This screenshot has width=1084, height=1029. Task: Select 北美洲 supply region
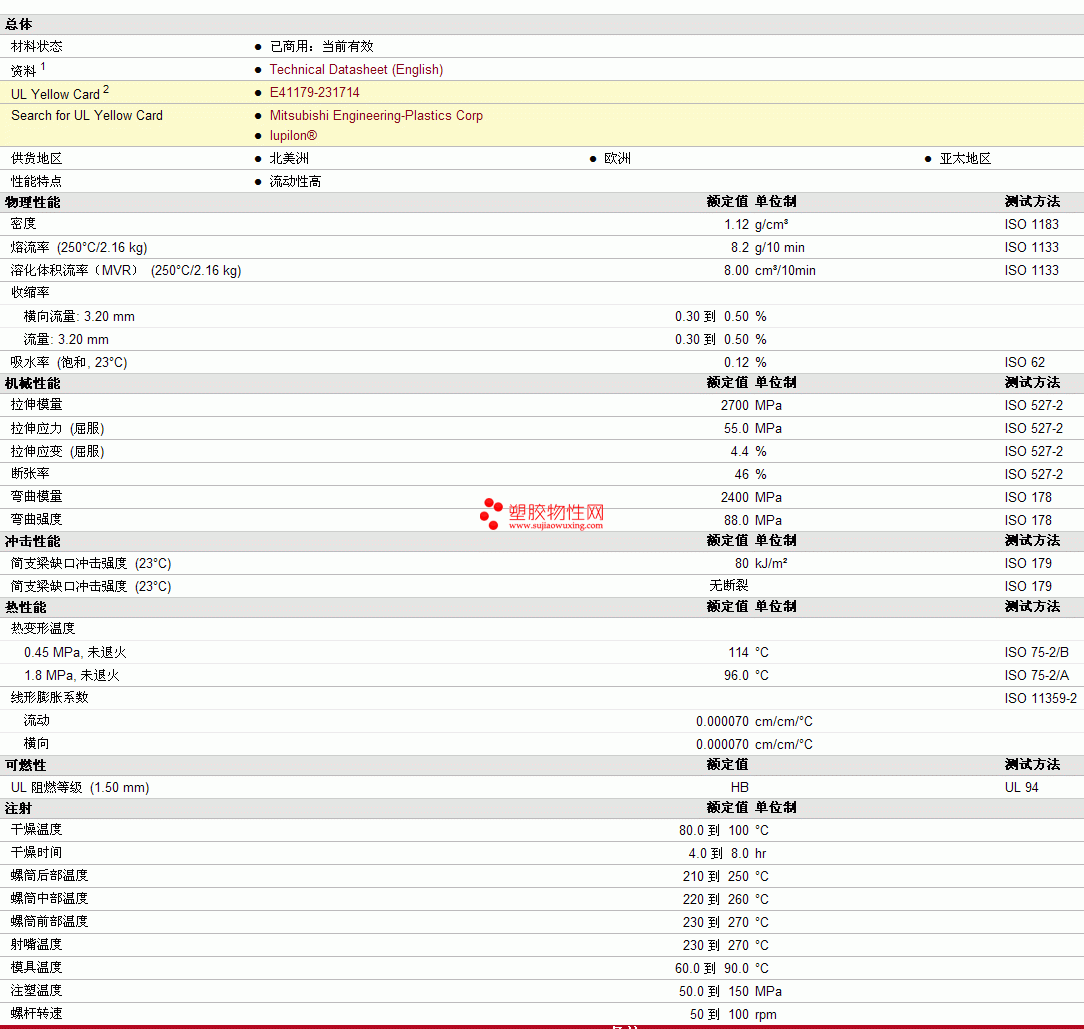pos(289,158)
